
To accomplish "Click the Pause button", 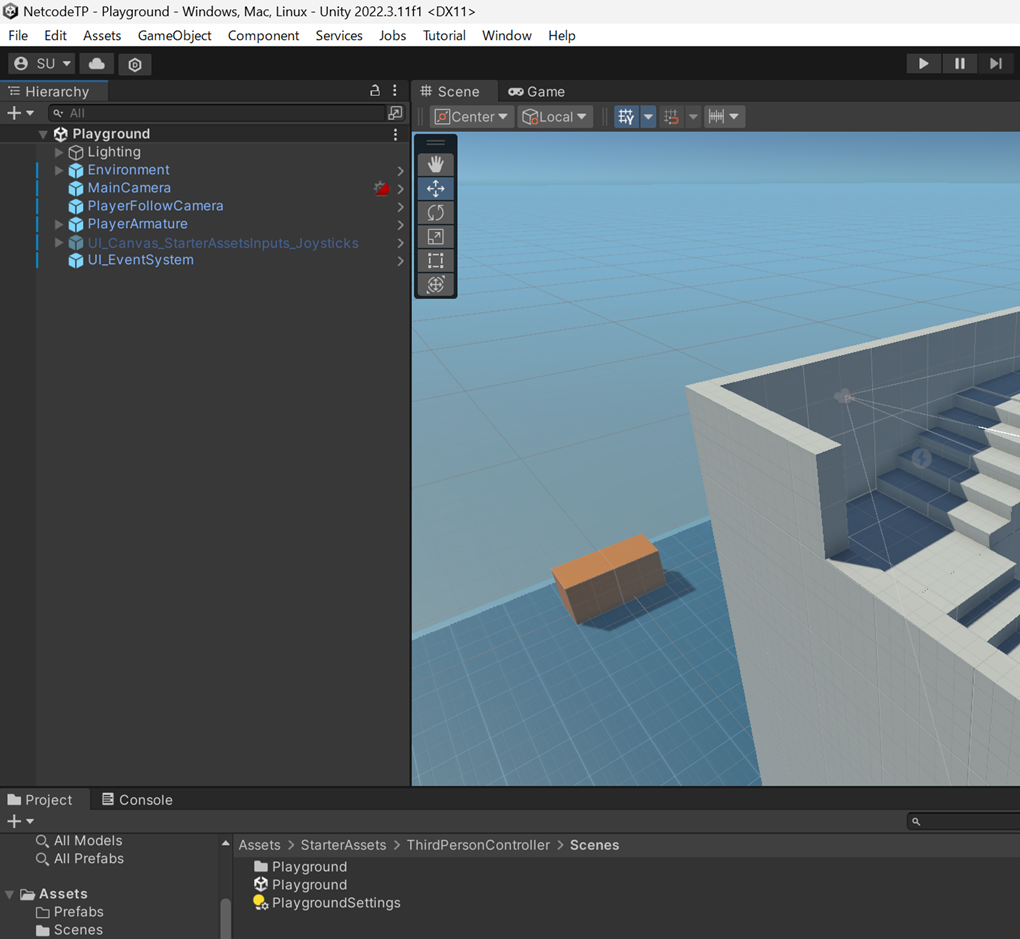I will click(959, 64).
